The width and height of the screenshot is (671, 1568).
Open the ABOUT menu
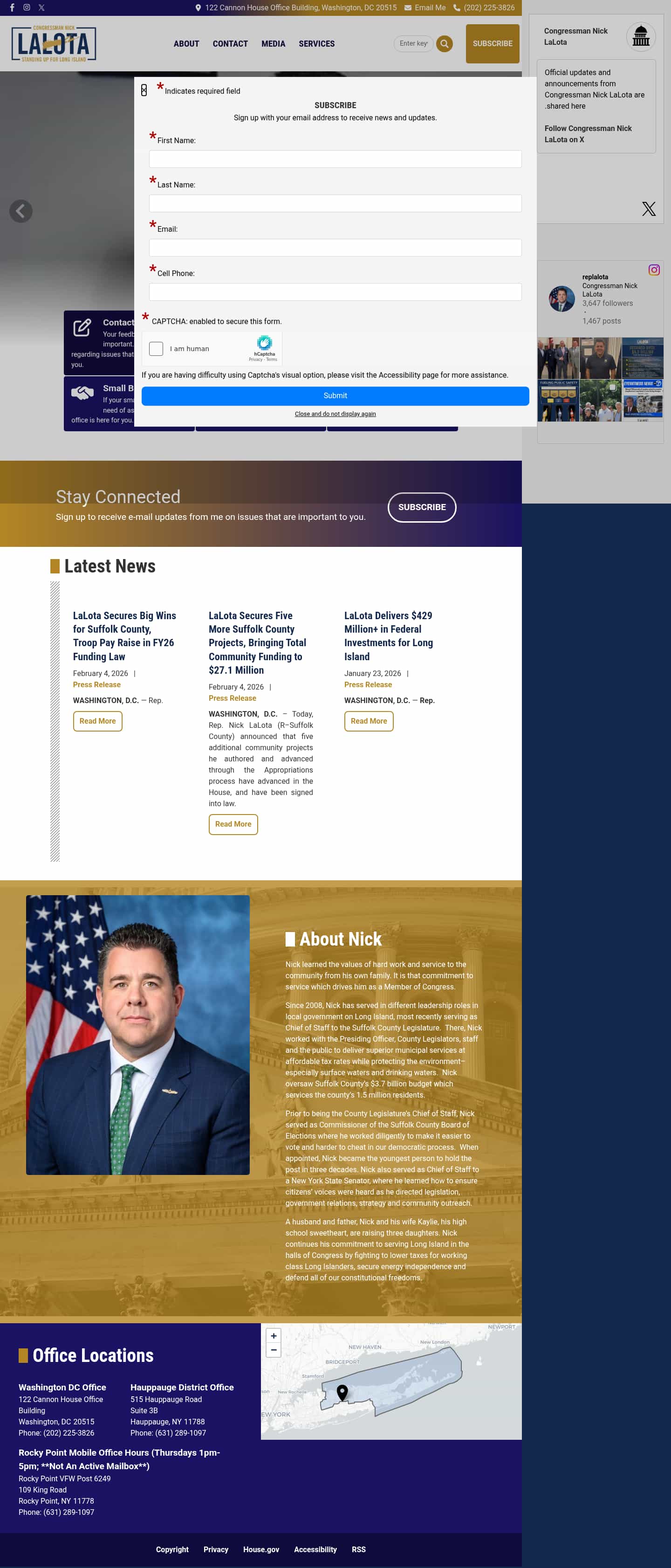[x=186, y=44]
